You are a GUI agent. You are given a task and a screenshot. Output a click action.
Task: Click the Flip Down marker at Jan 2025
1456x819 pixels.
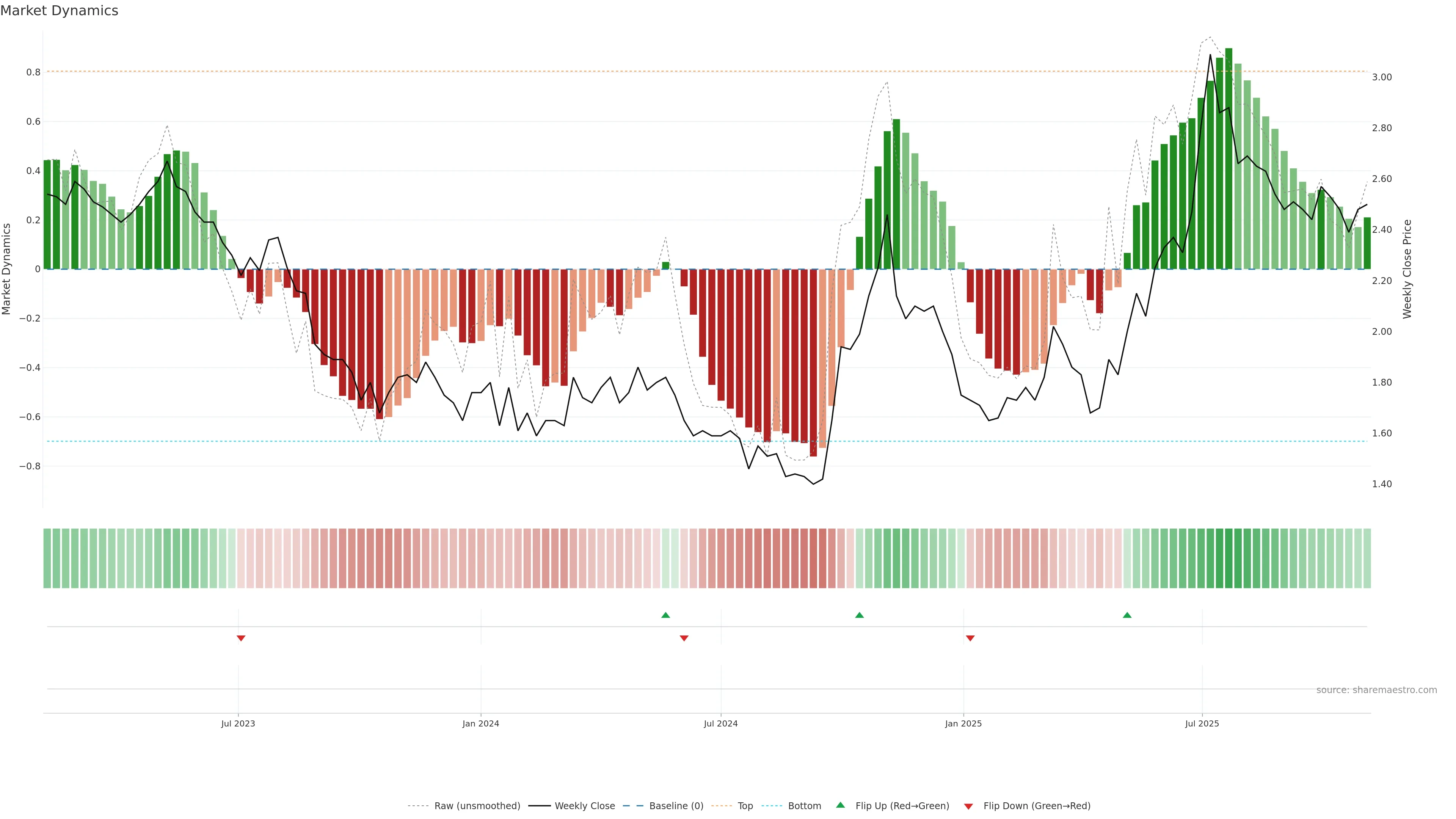click(x=971, y=638)
